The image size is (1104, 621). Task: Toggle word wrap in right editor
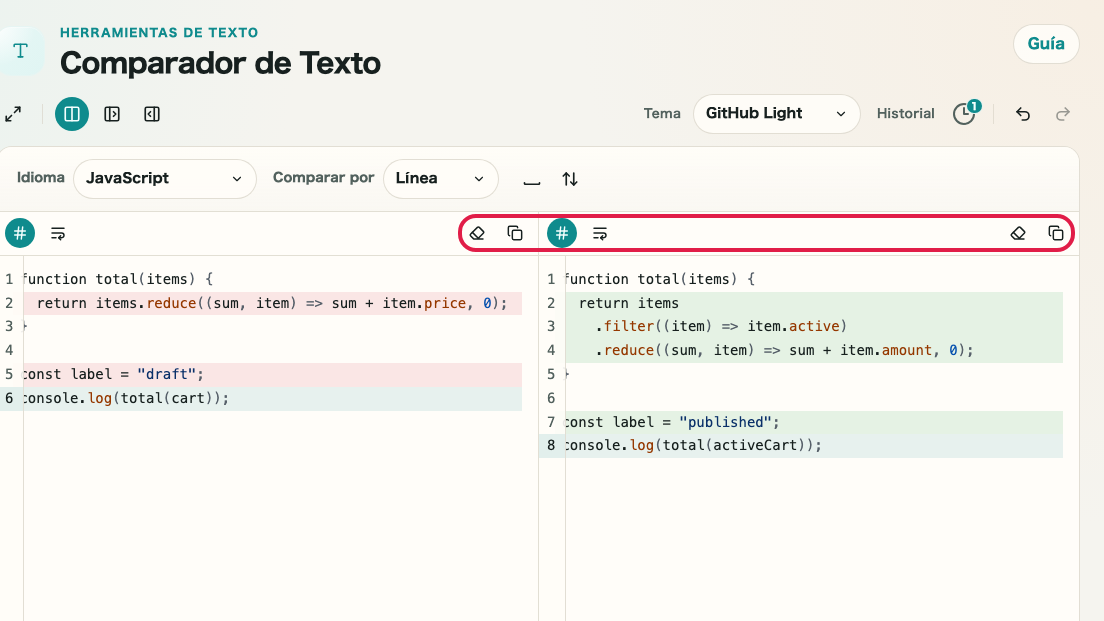pyautogui.click(x=600, y=234)
